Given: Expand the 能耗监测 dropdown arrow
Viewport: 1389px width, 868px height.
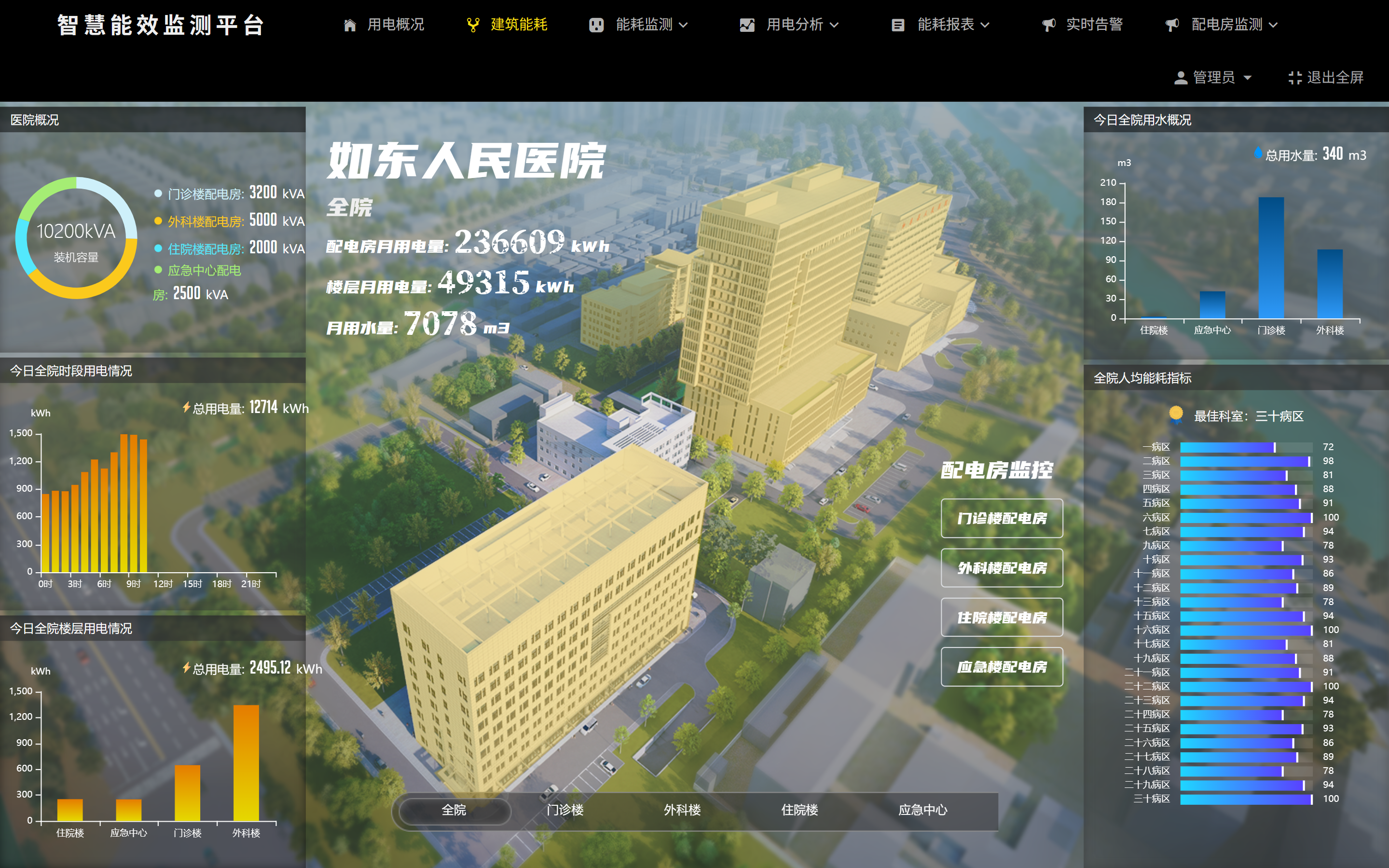Looking at the screenshot, I should [684, 25].
